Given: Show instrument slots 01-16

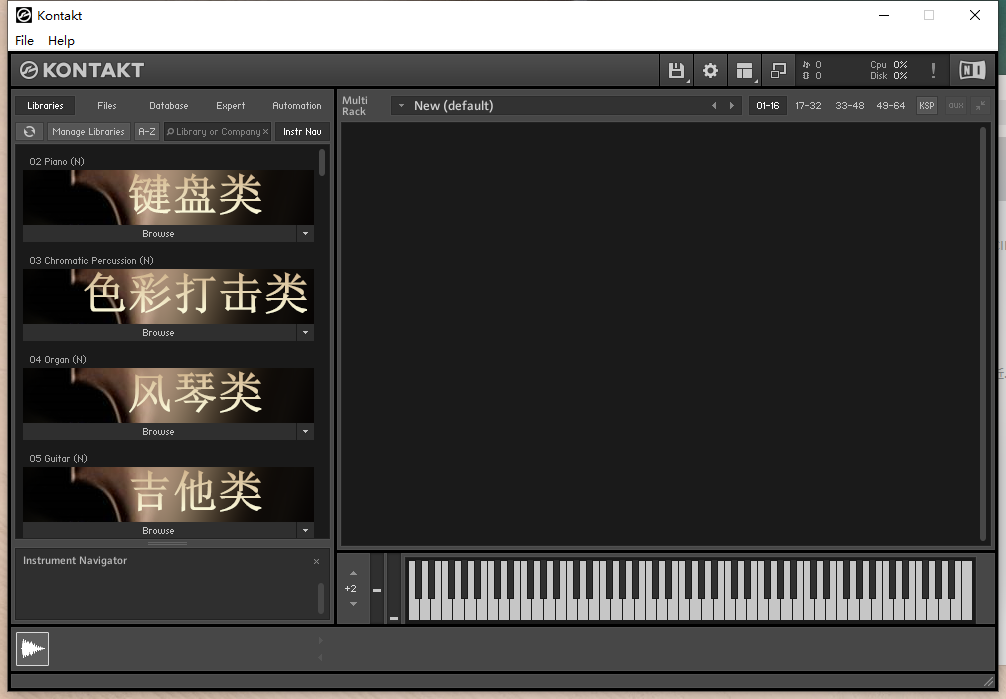Looking at the screenshot, I should 767,106.
